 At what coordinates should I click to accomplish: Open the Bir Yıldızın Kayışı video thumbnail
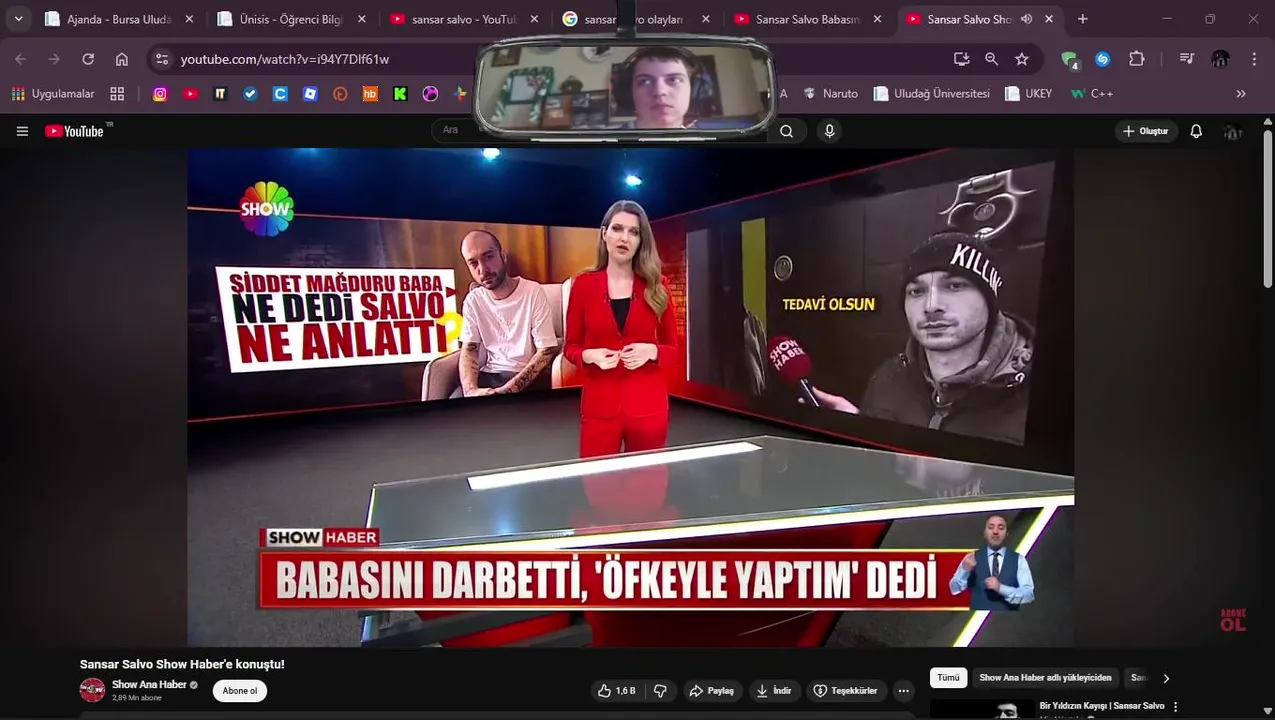(981, 709)
